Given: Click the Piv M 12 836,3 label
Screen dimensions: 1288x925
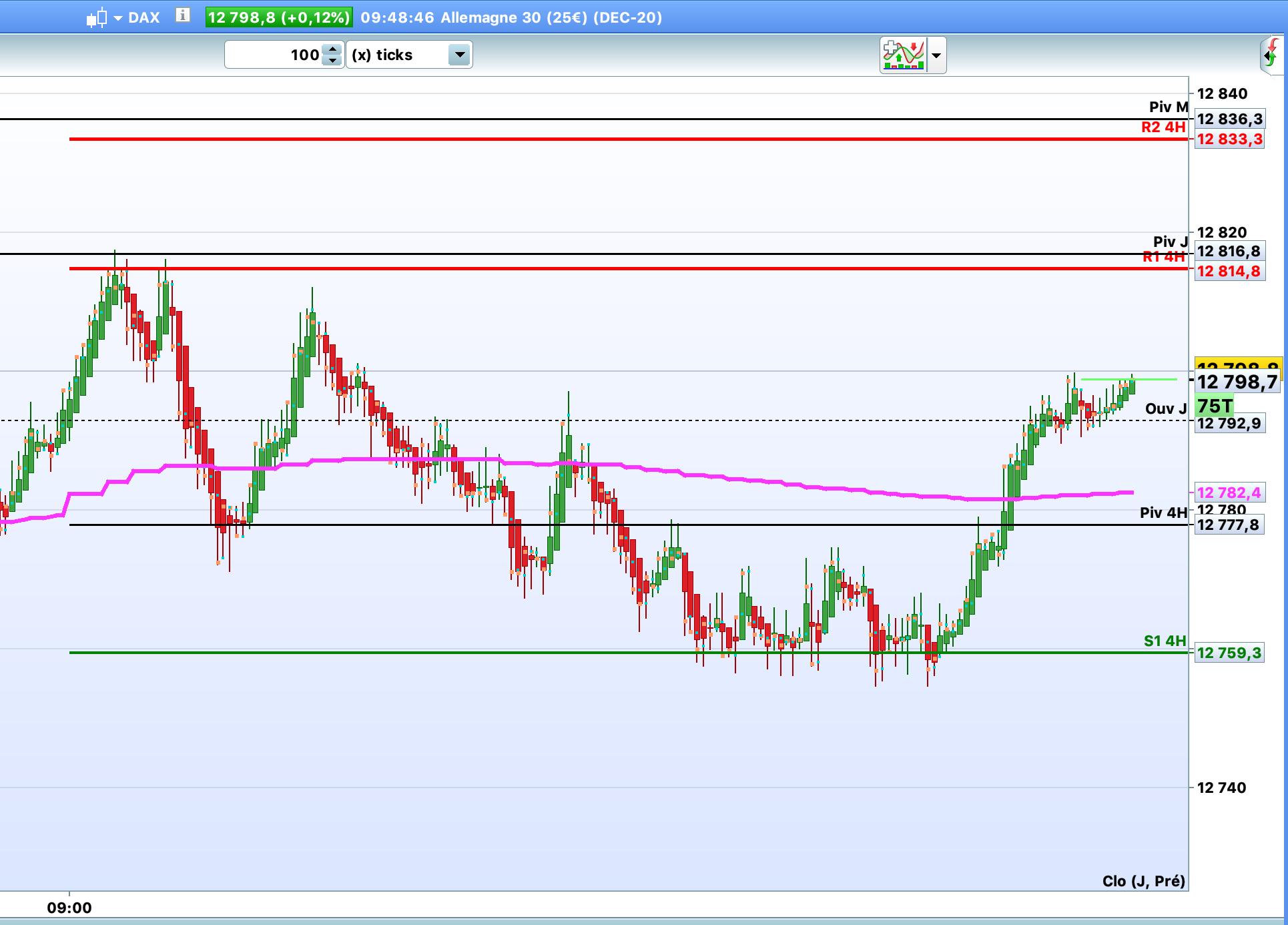Looking at the screenshot, I should pos(1229,119).
